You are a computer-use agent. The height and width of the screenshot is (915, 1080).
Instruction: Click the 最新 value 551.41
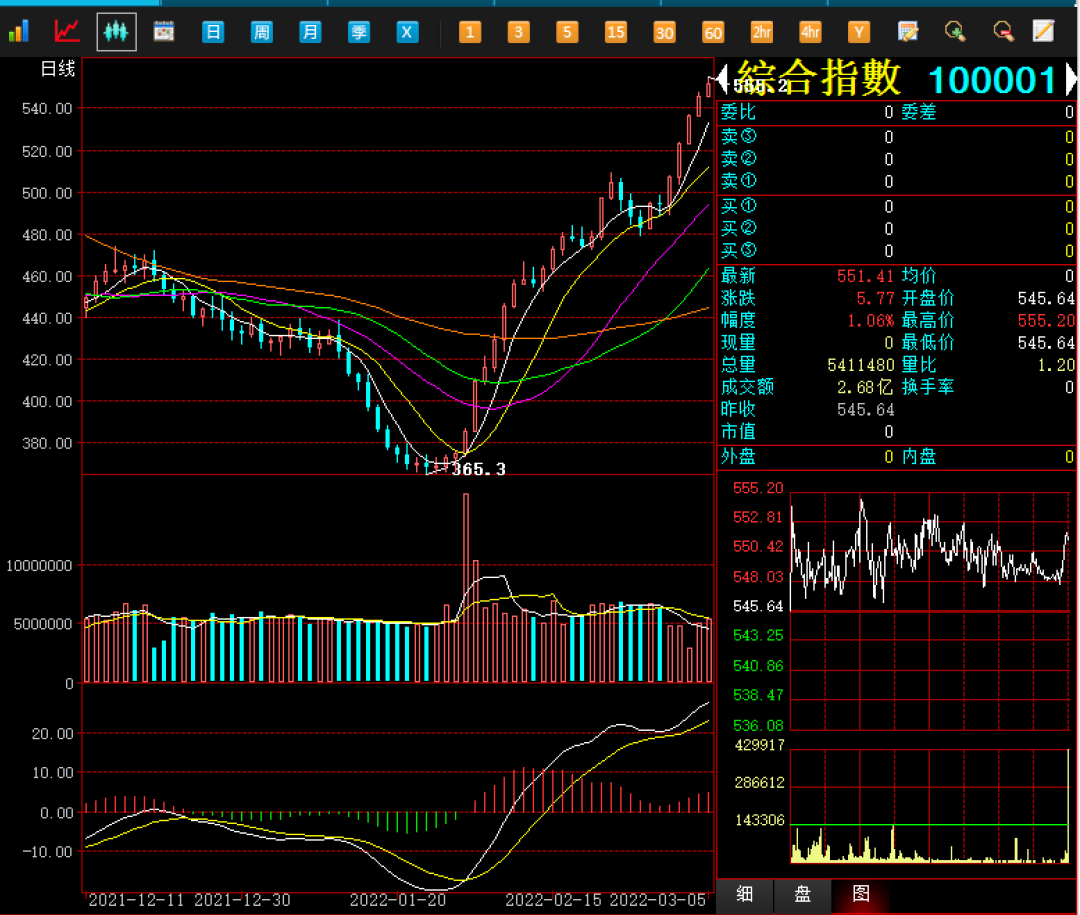(x=865, y=276)
